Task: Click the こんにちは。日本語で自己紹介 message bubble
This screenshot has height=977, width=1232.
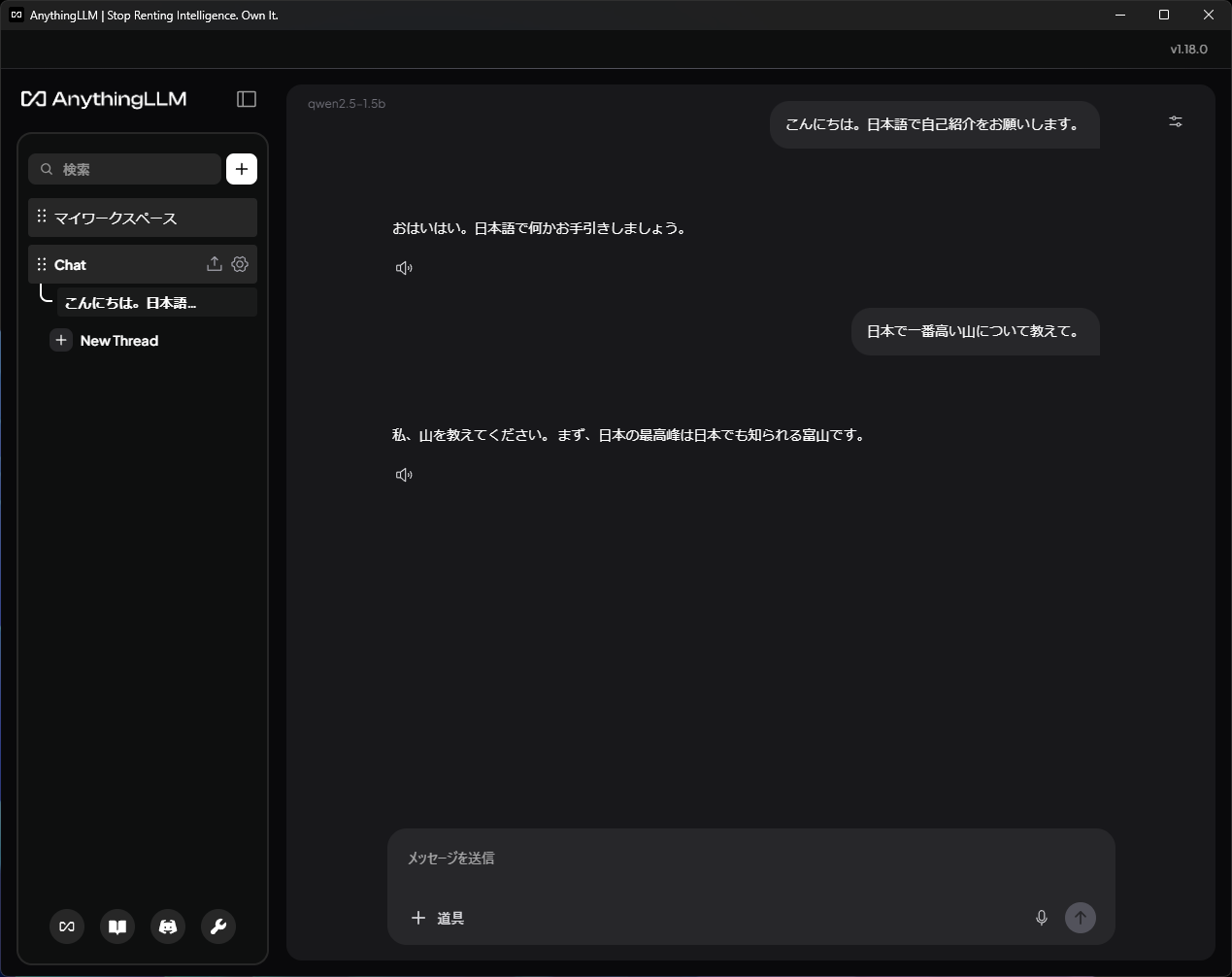Action: [934, 124]
